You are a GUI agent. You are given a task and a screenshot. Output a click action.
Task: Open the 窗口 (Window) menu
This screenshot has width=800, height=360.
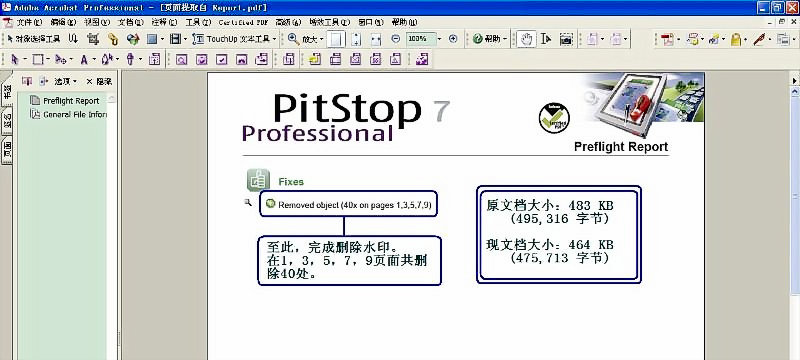pos(371,22)
